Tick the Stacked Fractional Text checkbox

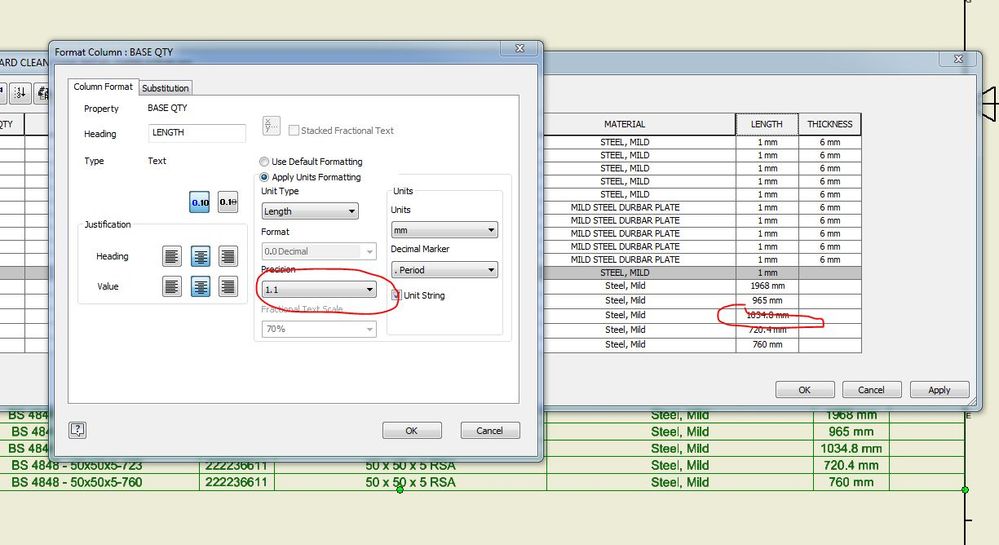[x=294, y=130]
